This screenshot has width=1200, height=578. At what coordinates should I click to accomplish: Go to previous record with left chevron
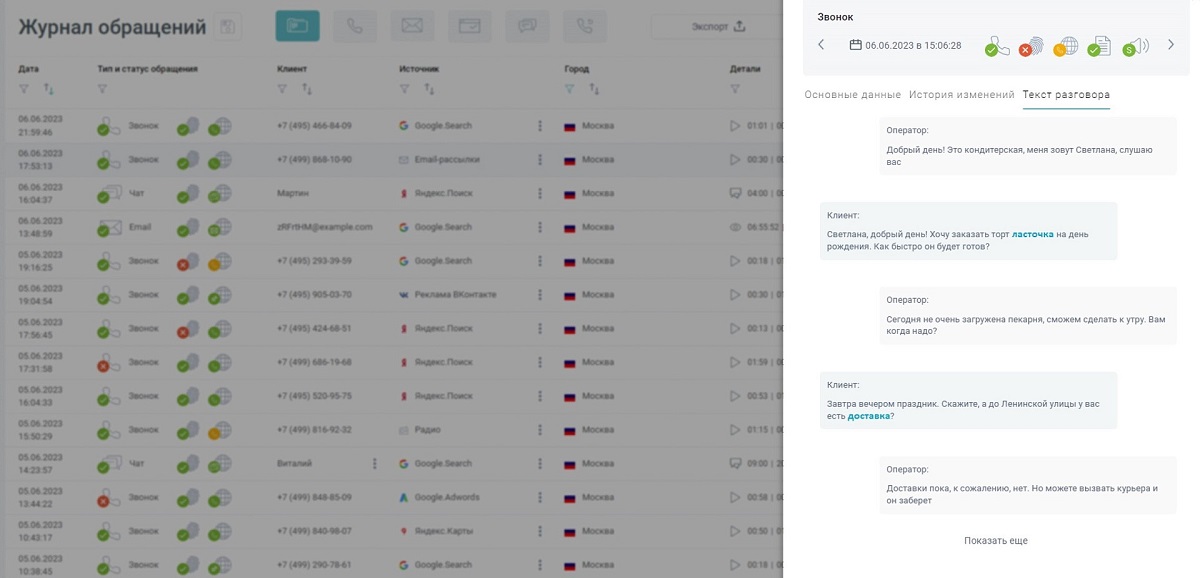click(x=821, y=45)
